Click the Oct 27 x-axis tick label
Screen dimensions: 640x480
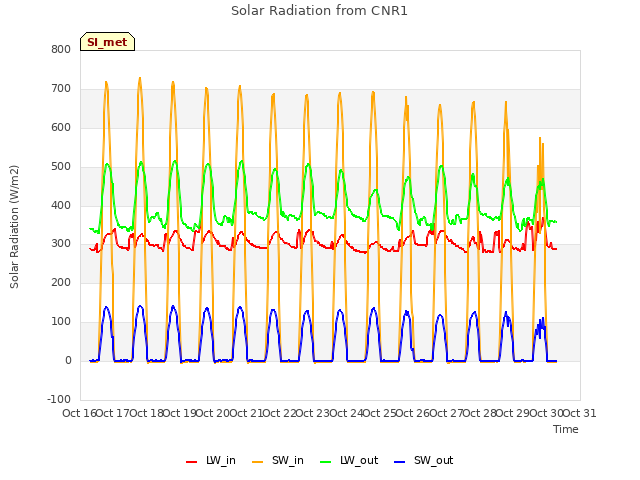(x=446, y=413)
